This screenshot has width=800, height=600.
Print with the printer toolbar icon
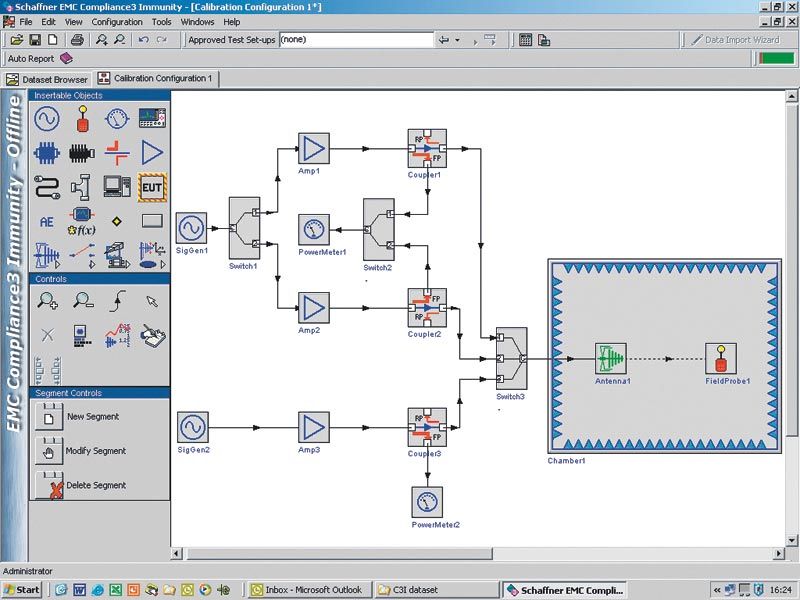pos(77,40)
